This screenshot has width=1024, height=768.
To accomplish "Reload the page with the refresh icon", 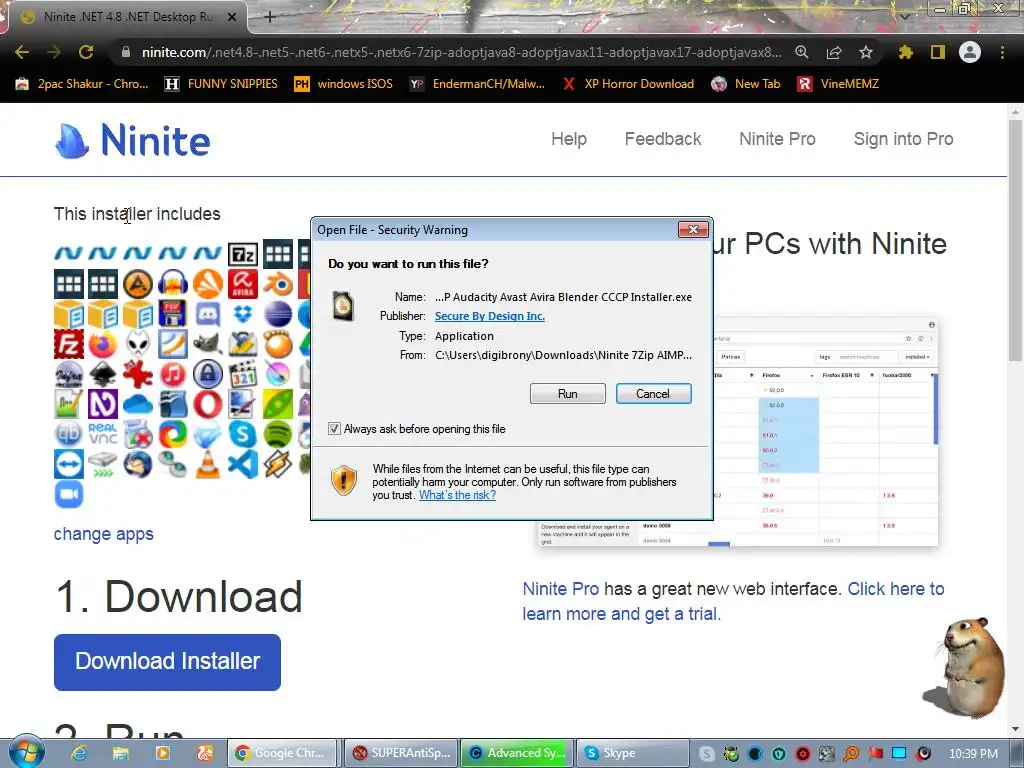I will point(86,52).
